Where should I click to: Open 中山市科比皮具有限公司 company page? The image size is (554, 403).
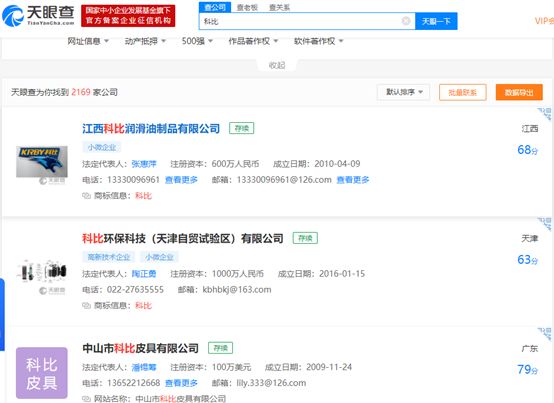pos(140,348)
